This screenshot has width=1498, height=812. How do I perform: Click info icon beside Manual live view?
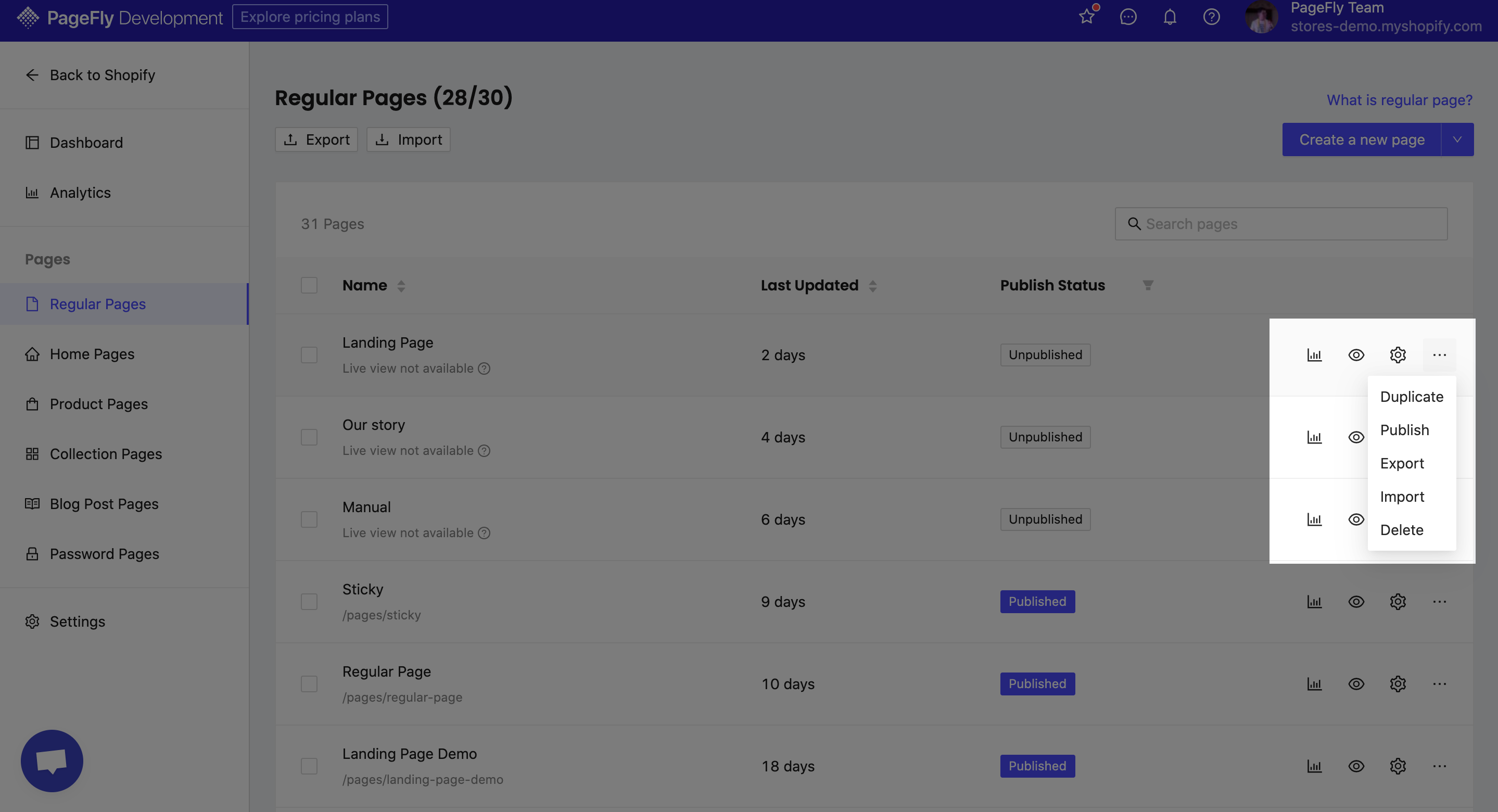click(x=484, y=534)
